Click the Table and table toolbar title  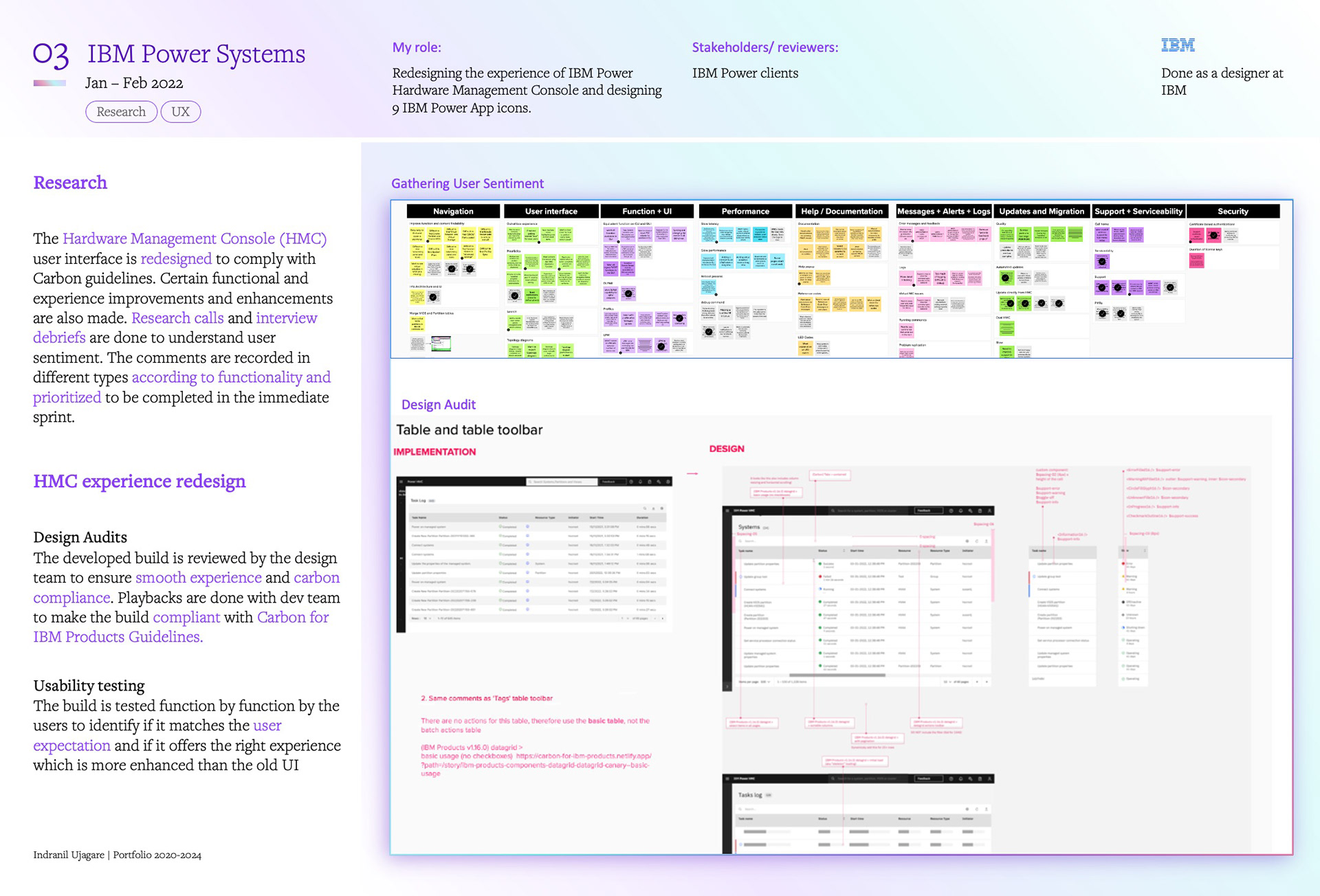coord(470,429)
